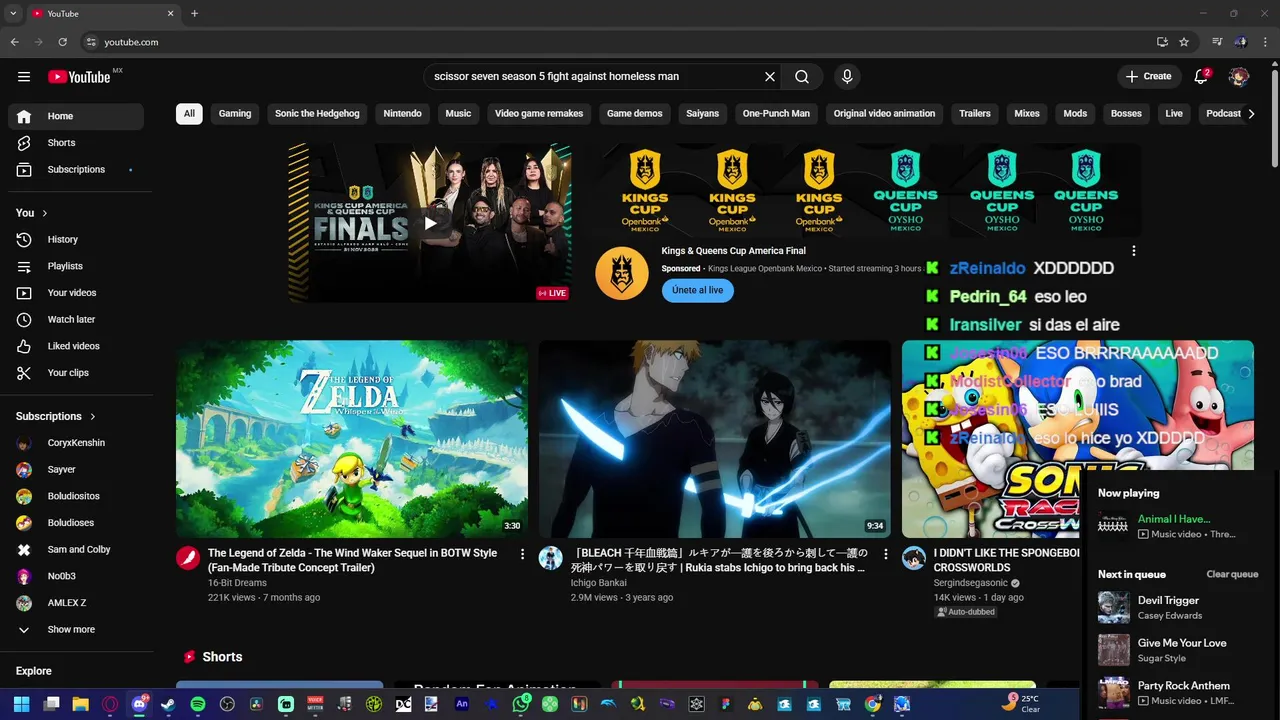Screen dimensions: 1280x720
Task: Open the YouTube hamburger guide menu
Action: click(24, 77)
